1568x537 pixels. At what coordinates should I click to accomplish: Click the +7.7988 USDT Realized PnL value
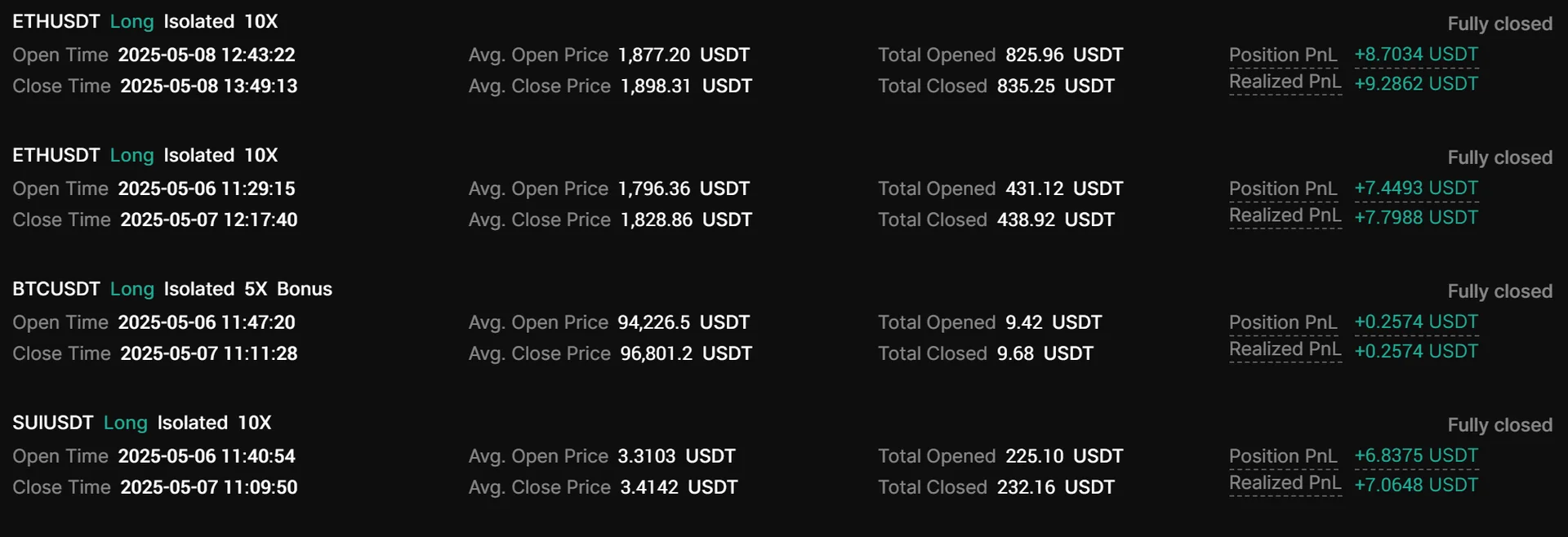point(1416,218)
